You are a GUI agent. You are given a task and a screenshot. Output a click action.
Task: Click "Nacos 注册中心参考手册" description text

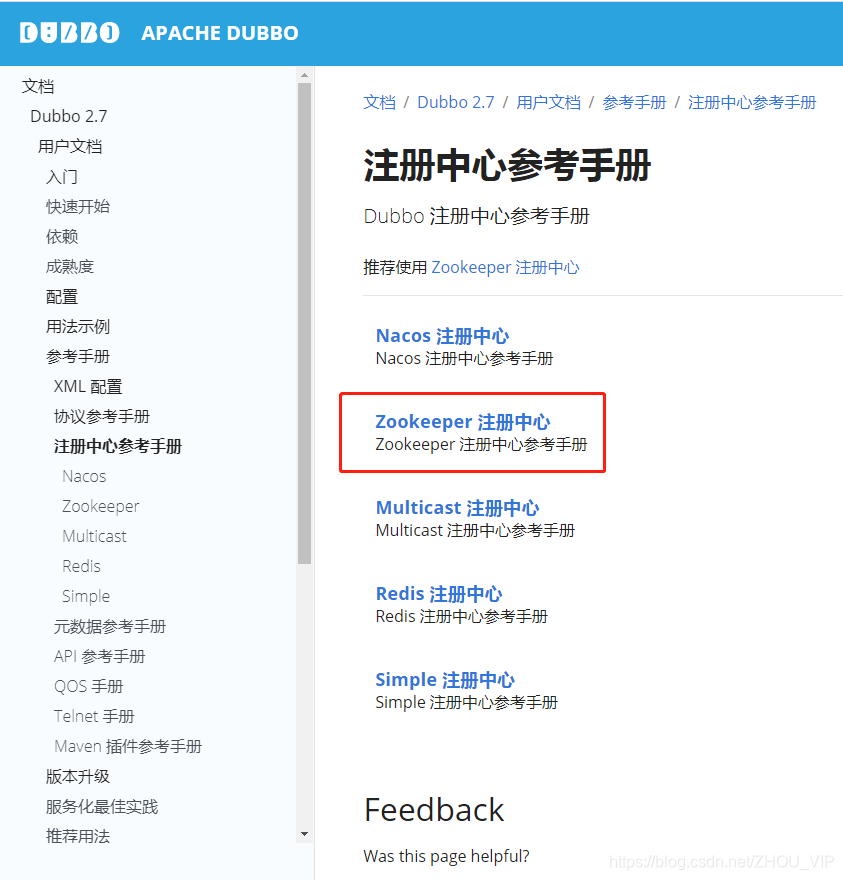tap(464, 358)
